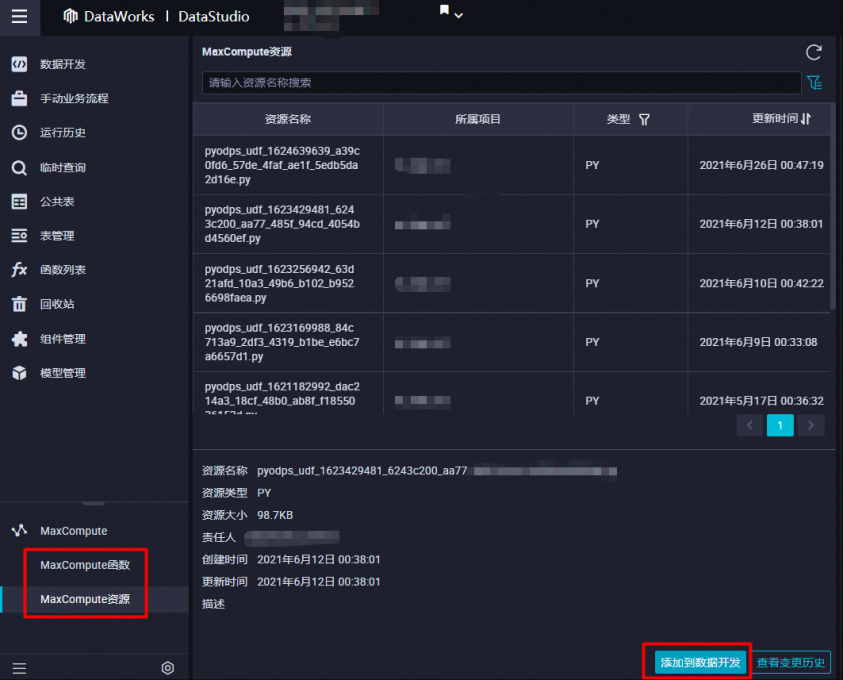This screenshot has width=843, height=680.
Task: Select MaxCompute函数 in sidebar
Action: click(x=85, y=565)
